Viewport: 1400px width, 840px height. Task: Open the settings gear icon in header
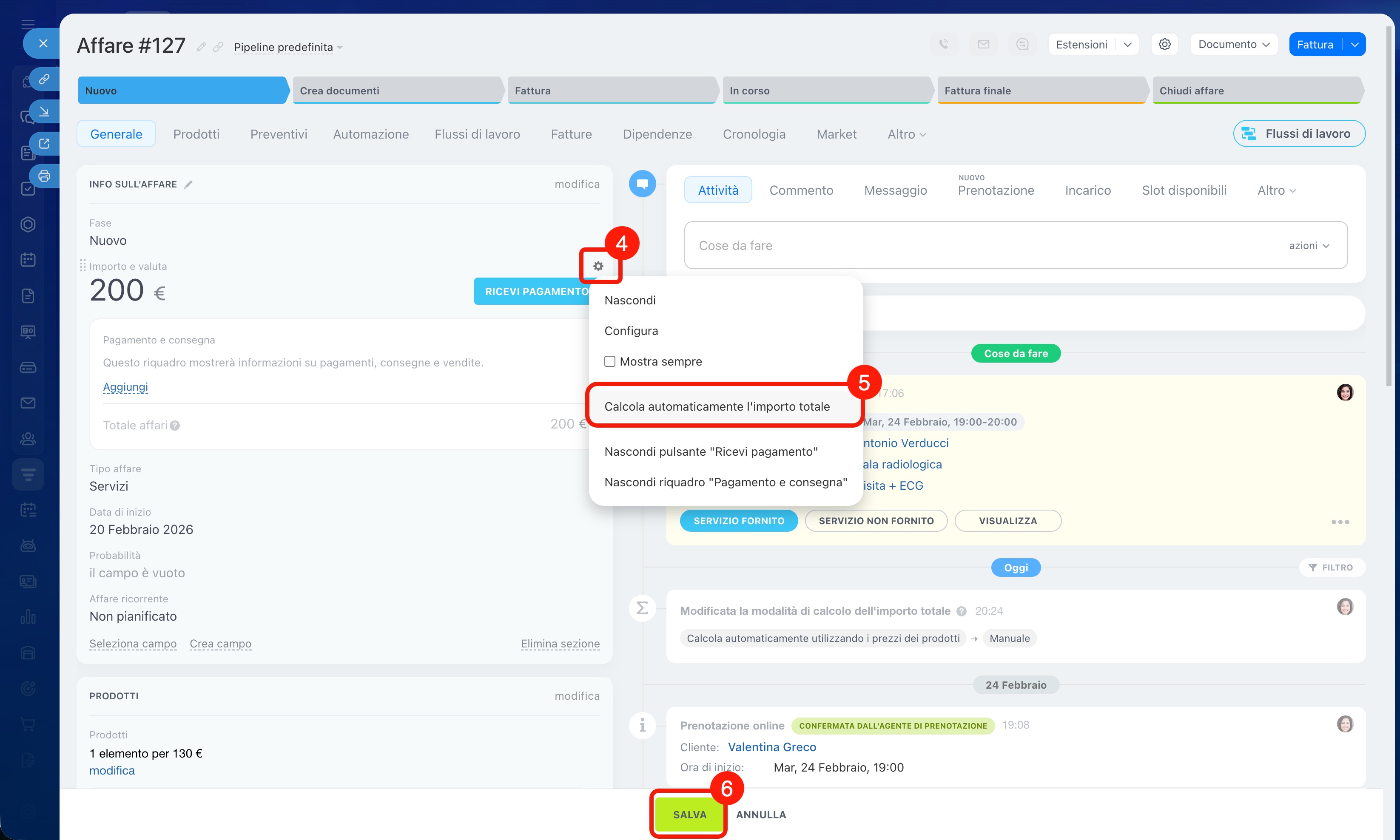tap(1164, 44)
